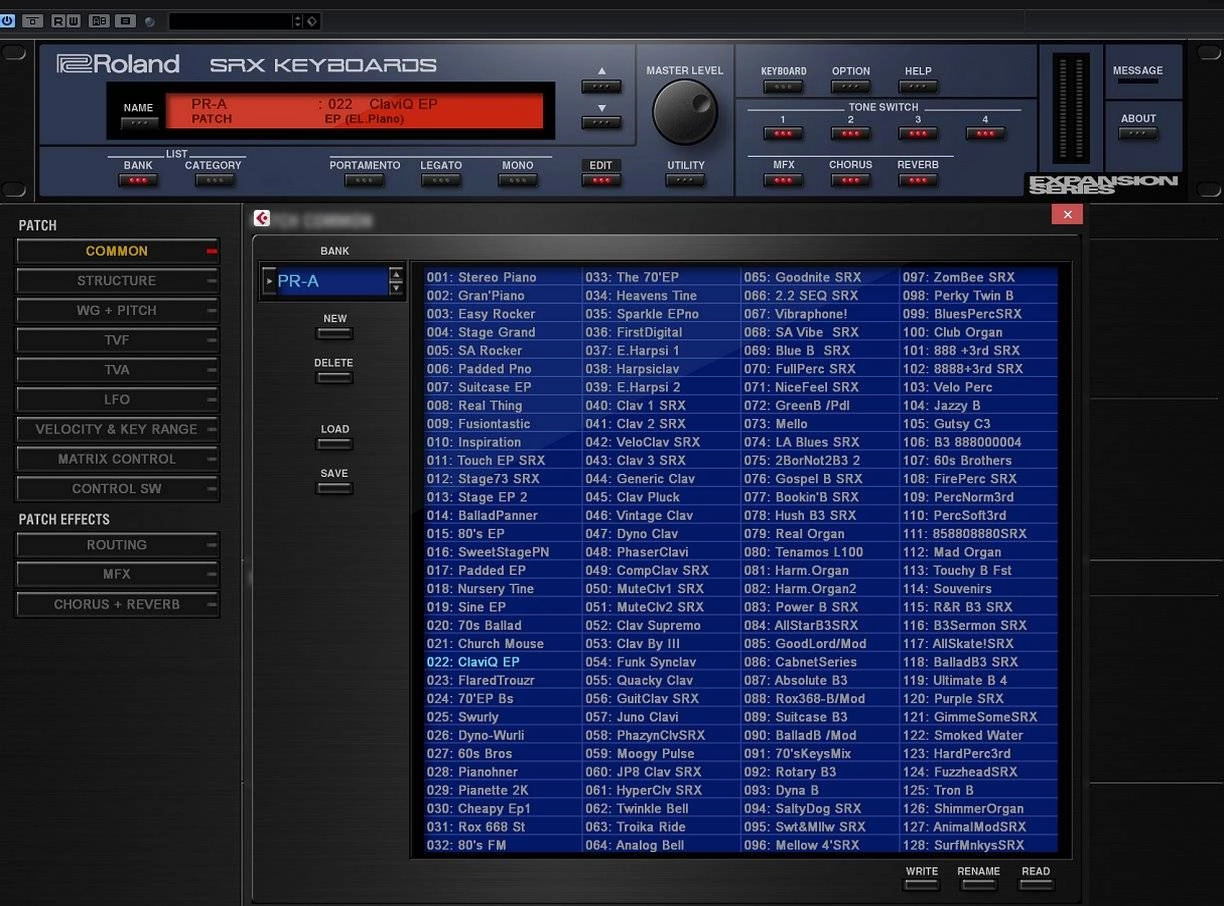The height and width of the screenshot is (906, 1224).
Task: Toggle Tone Switch 1
Action: tap(783, 134)
